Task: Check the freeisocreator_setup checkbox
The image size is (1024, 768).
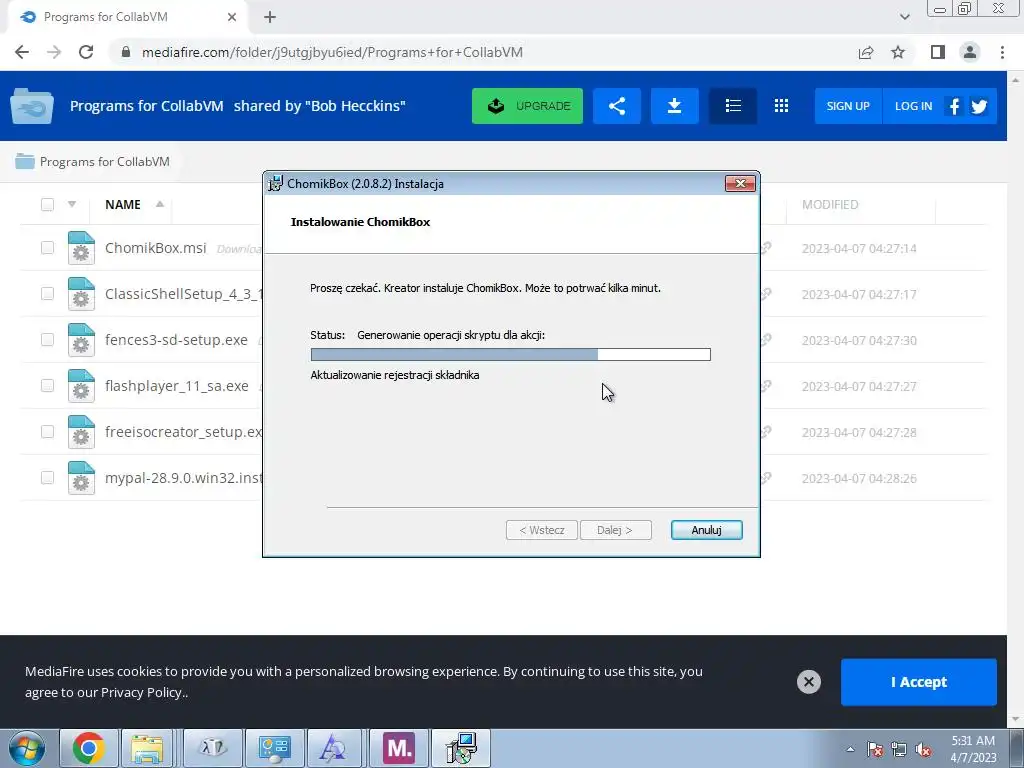Action: pyautogui.click(x=47, y=432)
